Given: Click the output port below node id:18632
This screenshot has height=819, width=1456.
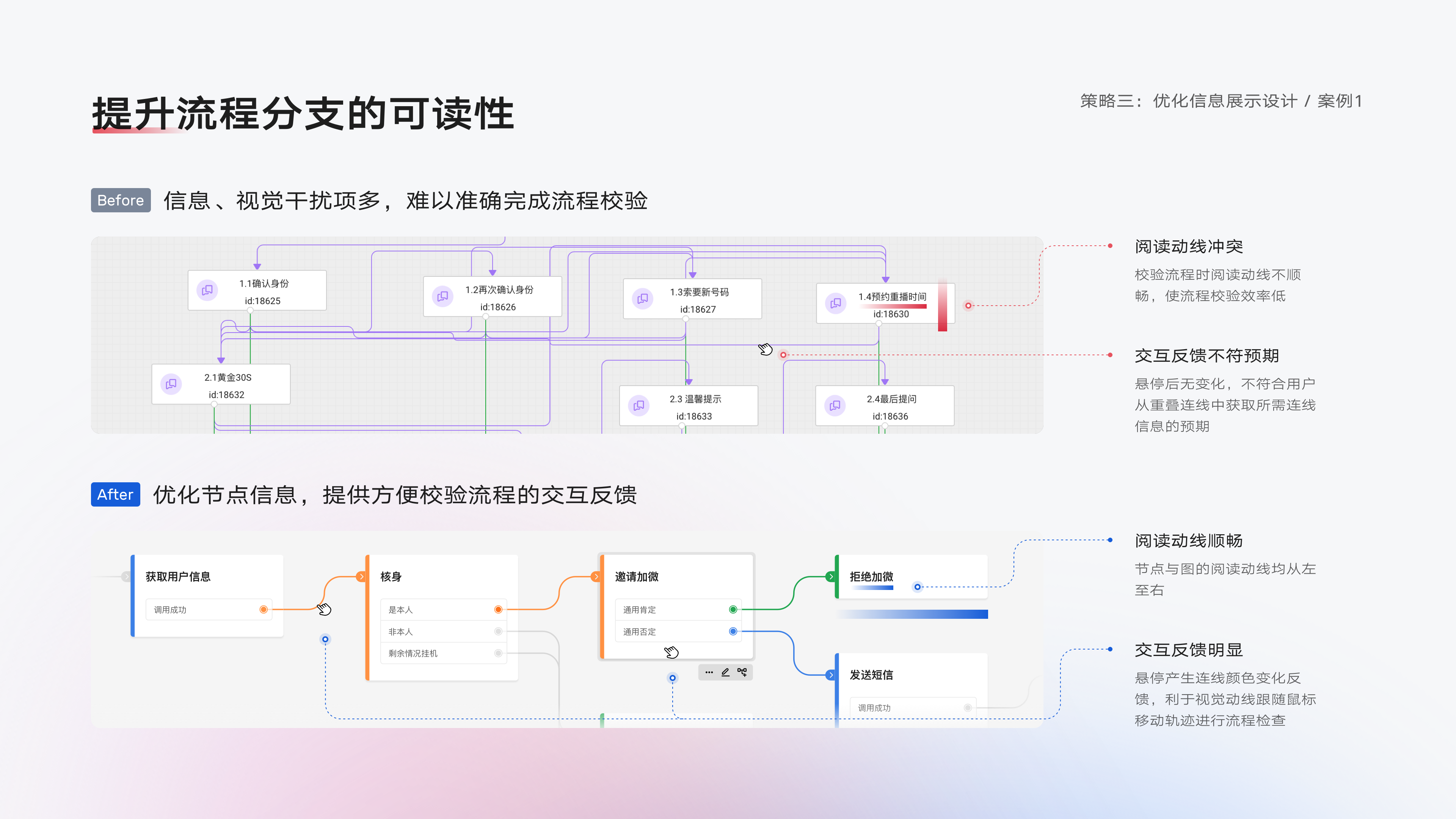Looking at the screenshot, I should click(213, 404).
